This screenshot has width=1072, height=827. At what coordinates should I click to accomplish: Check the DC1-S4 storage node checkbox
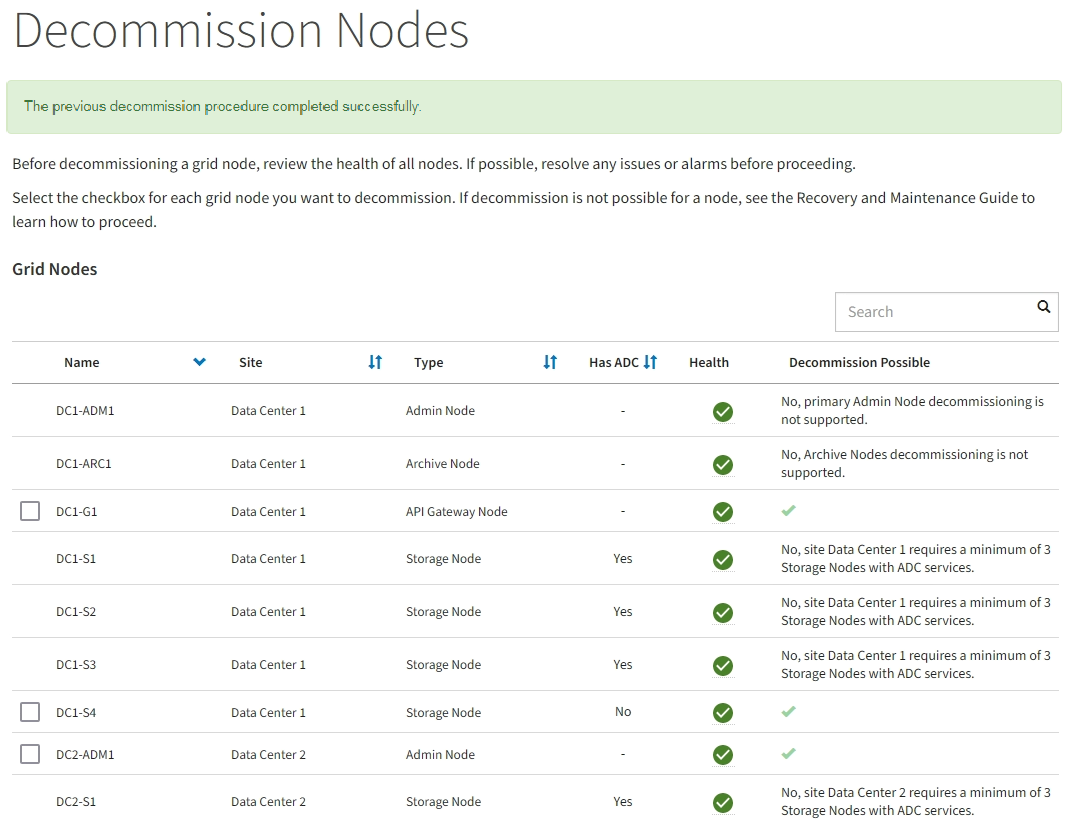tap(30, 712)
